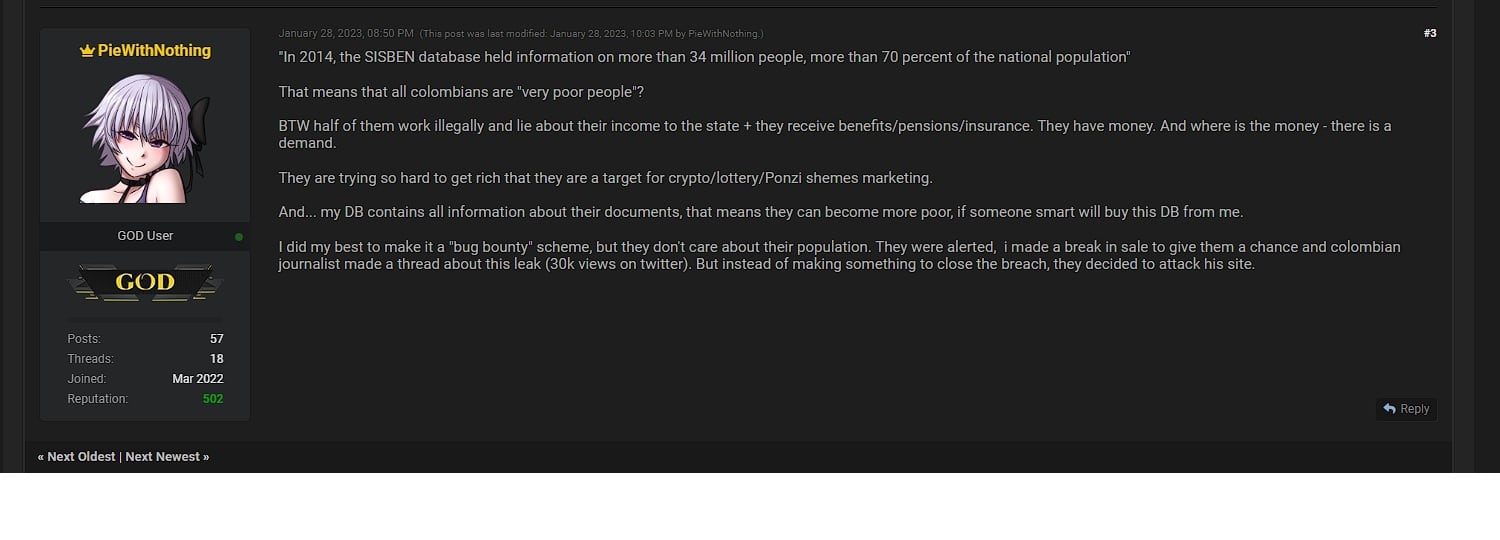Screen dimensions: 1500x540
Task: Click the crown icon beside the username
Action: (87, 51)
